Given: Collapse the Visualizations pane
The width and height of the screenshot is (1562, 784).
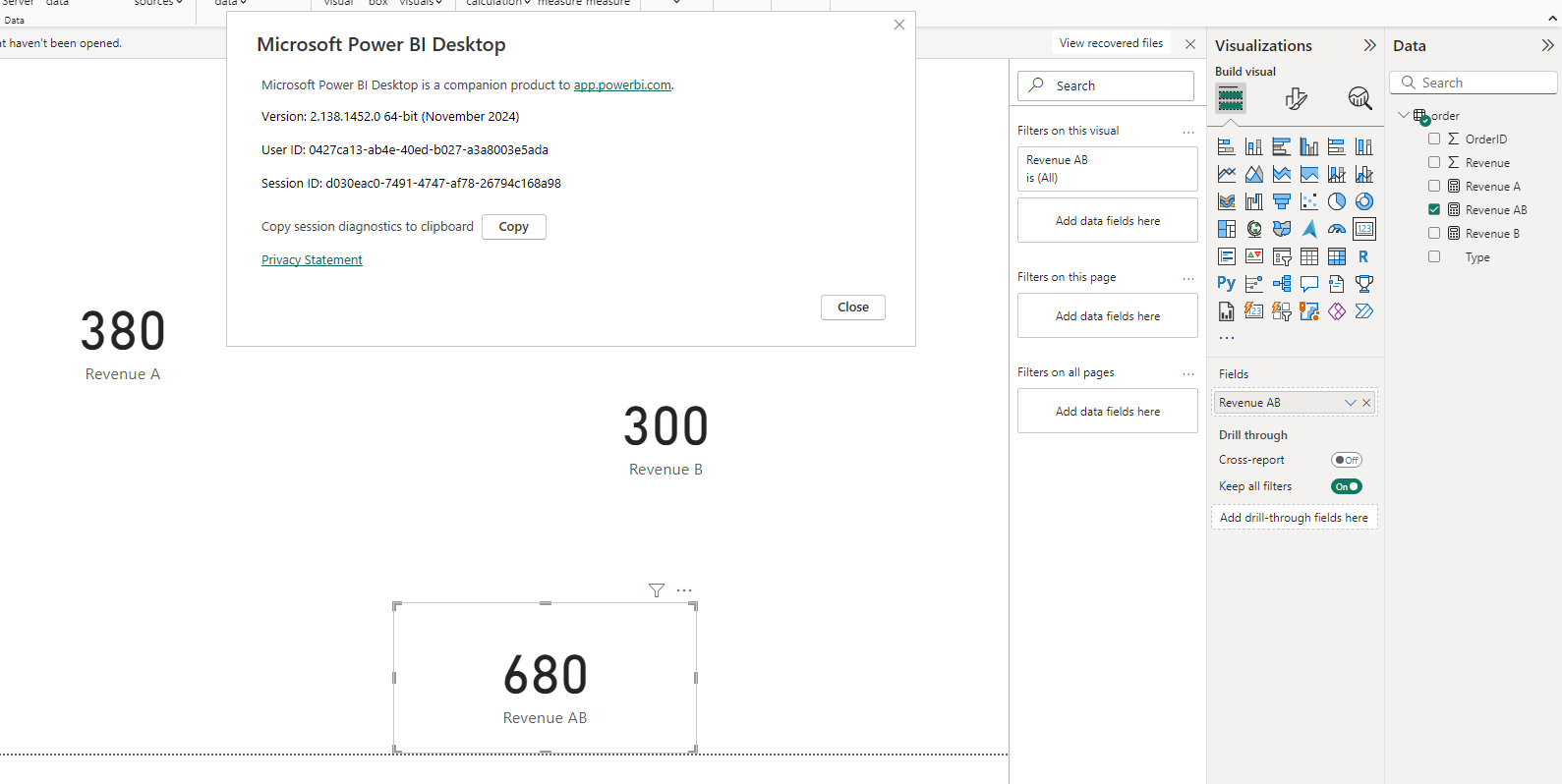Looking at the screenshot, I should 1369,45.
